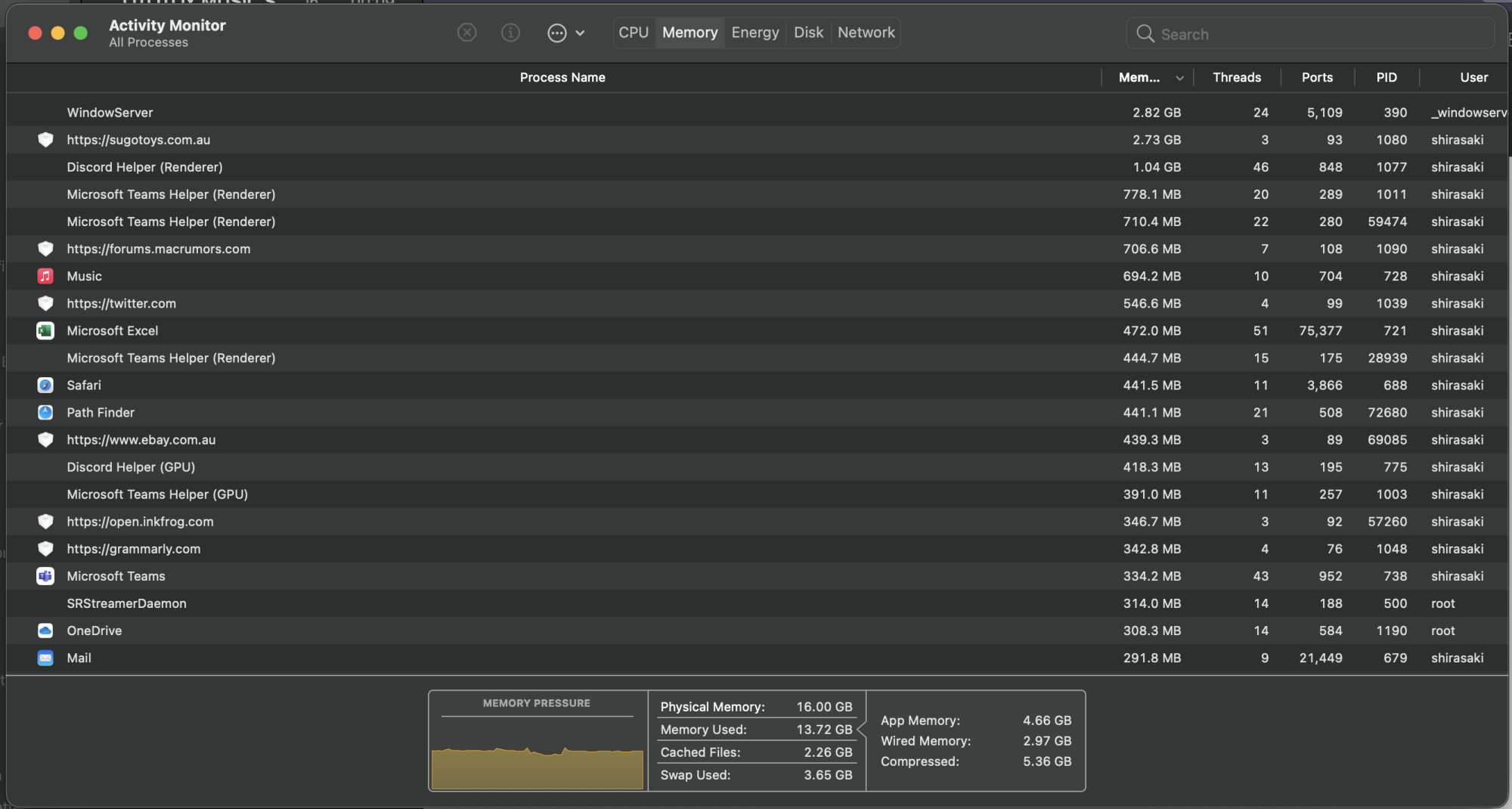This screenshot has height=809, width=1512.
Task: Click the Physical Memory 16.00 GB value
Action: point(824,707)
